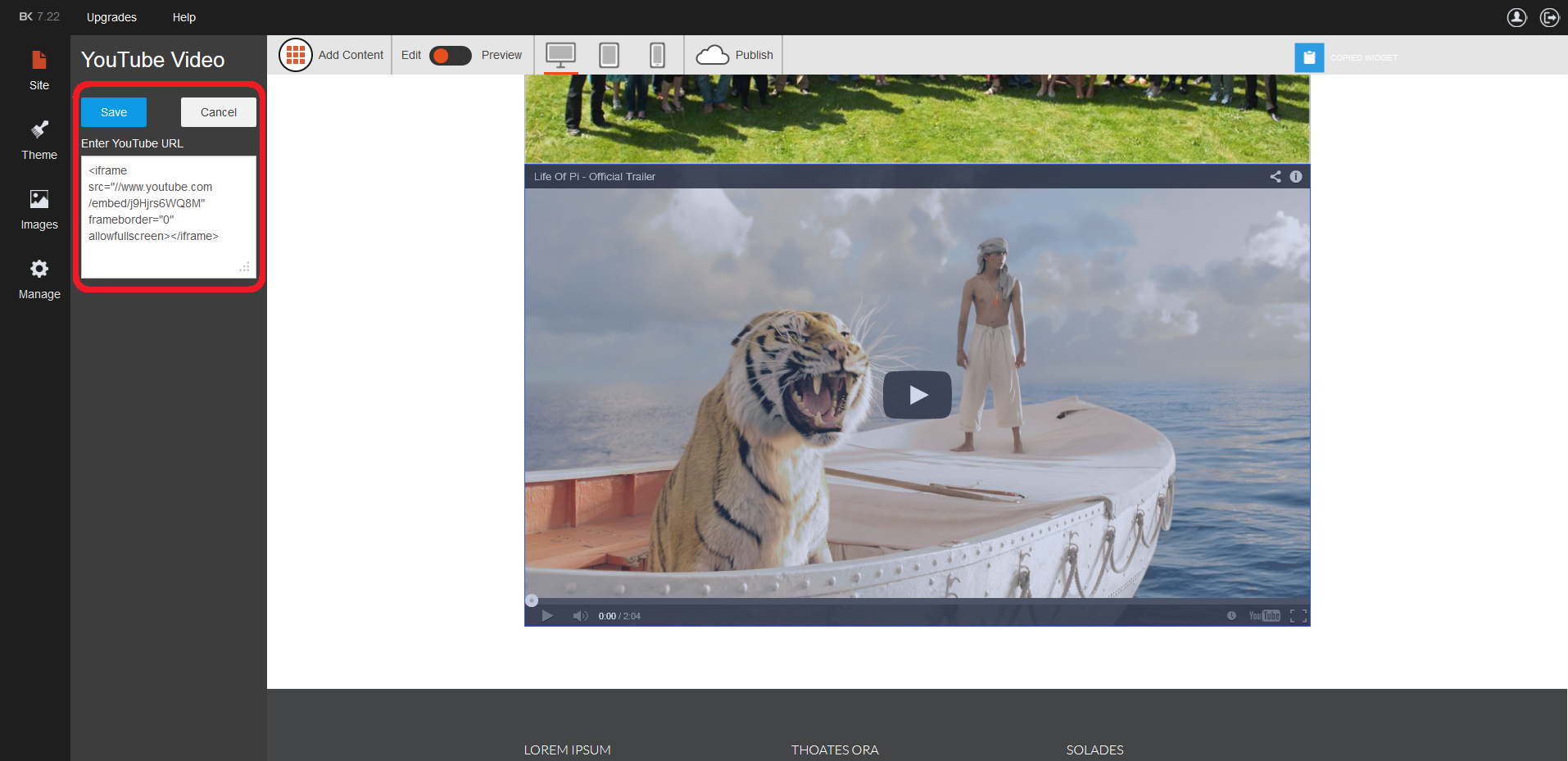1568x761 pixels.
Task: Click the text area resize handle
Action: point(244,267)
